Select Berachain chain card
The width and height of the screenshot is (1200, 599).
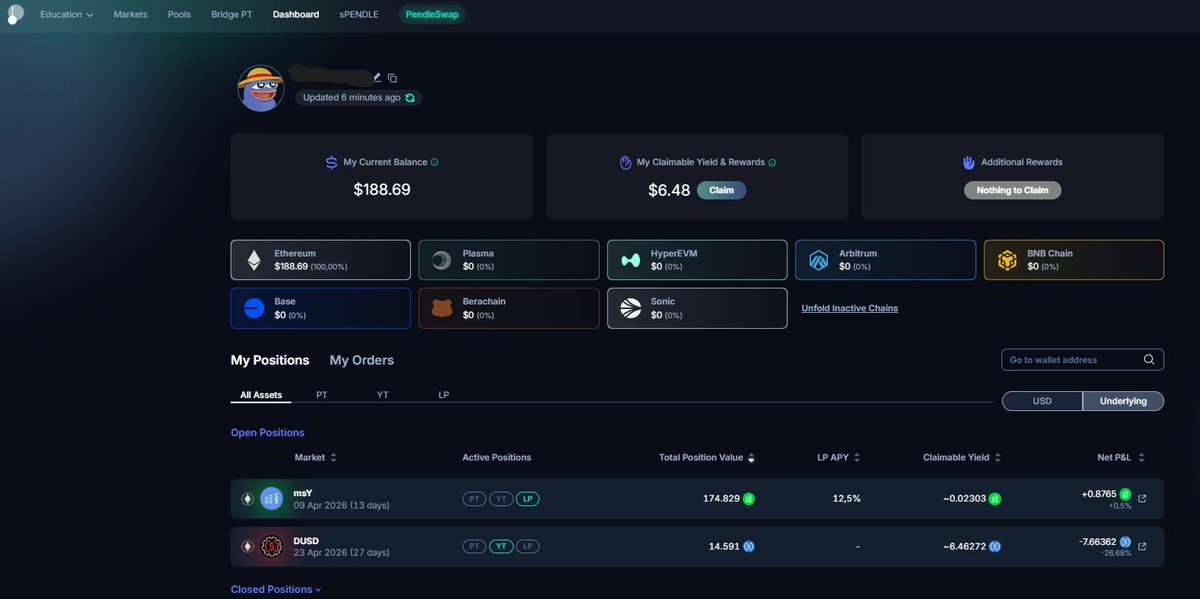(509, 308)
